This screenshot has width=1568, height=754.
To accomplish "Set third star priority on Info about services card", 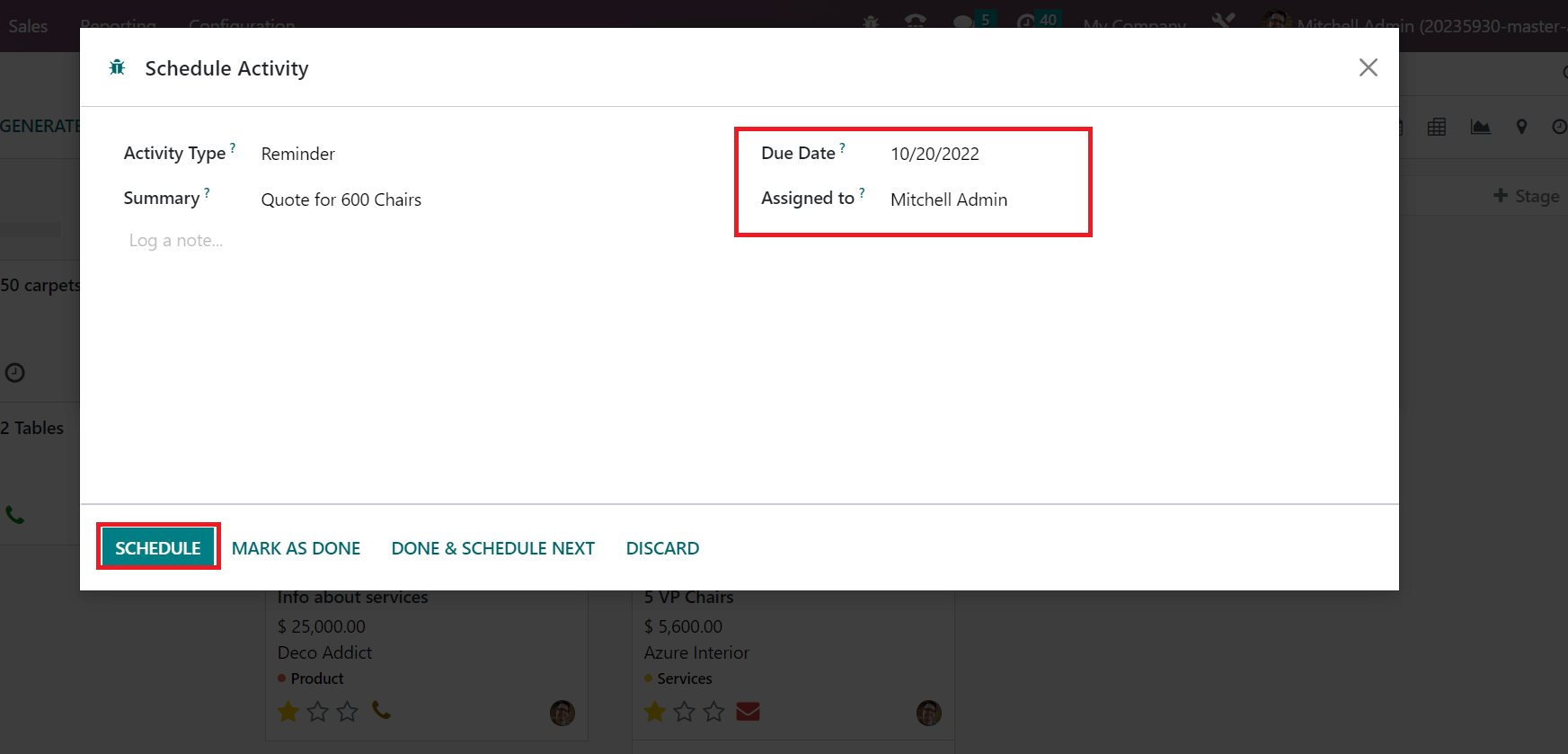I will (348, 712).
